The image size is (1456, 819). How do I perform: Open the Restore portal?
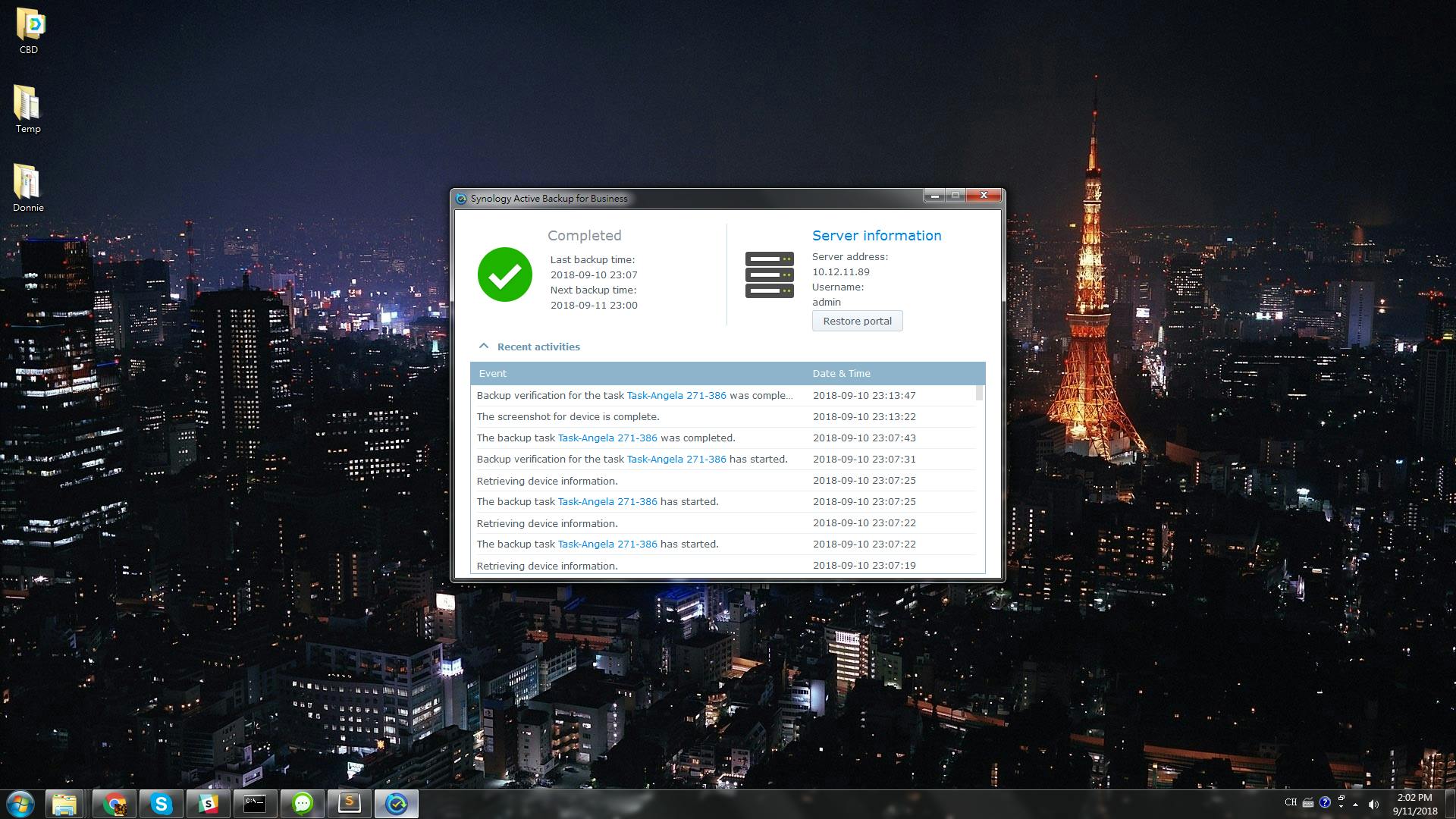pos(857,321)
